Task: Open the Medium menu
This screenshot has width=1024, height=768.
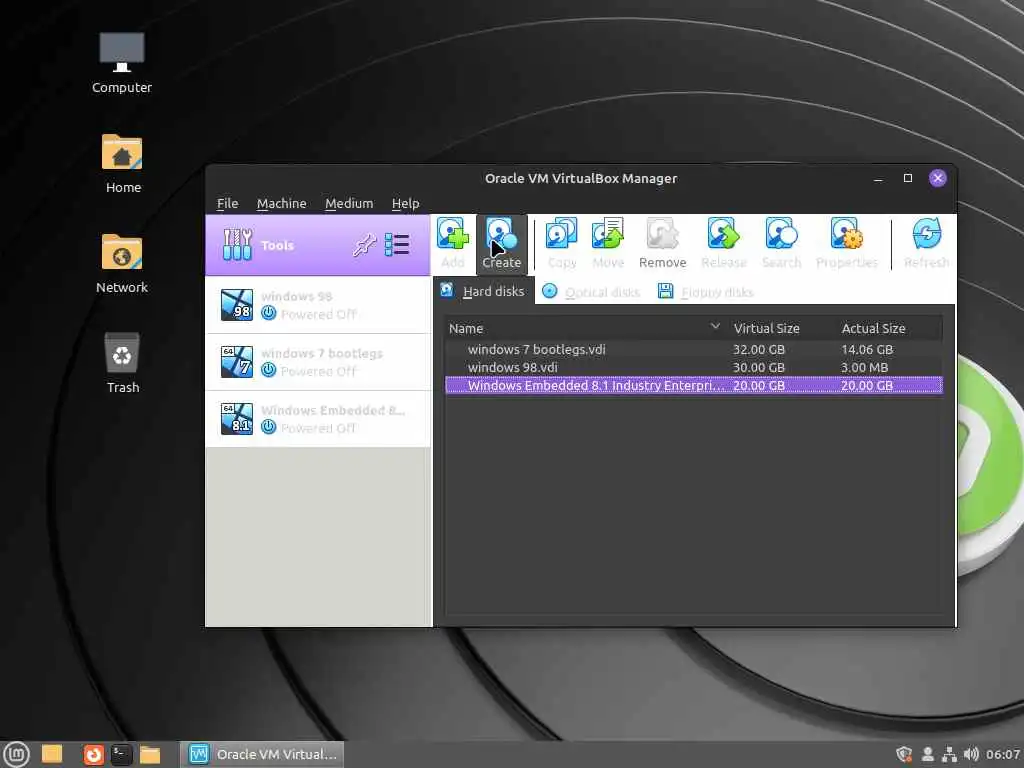Action: point(349,203)
